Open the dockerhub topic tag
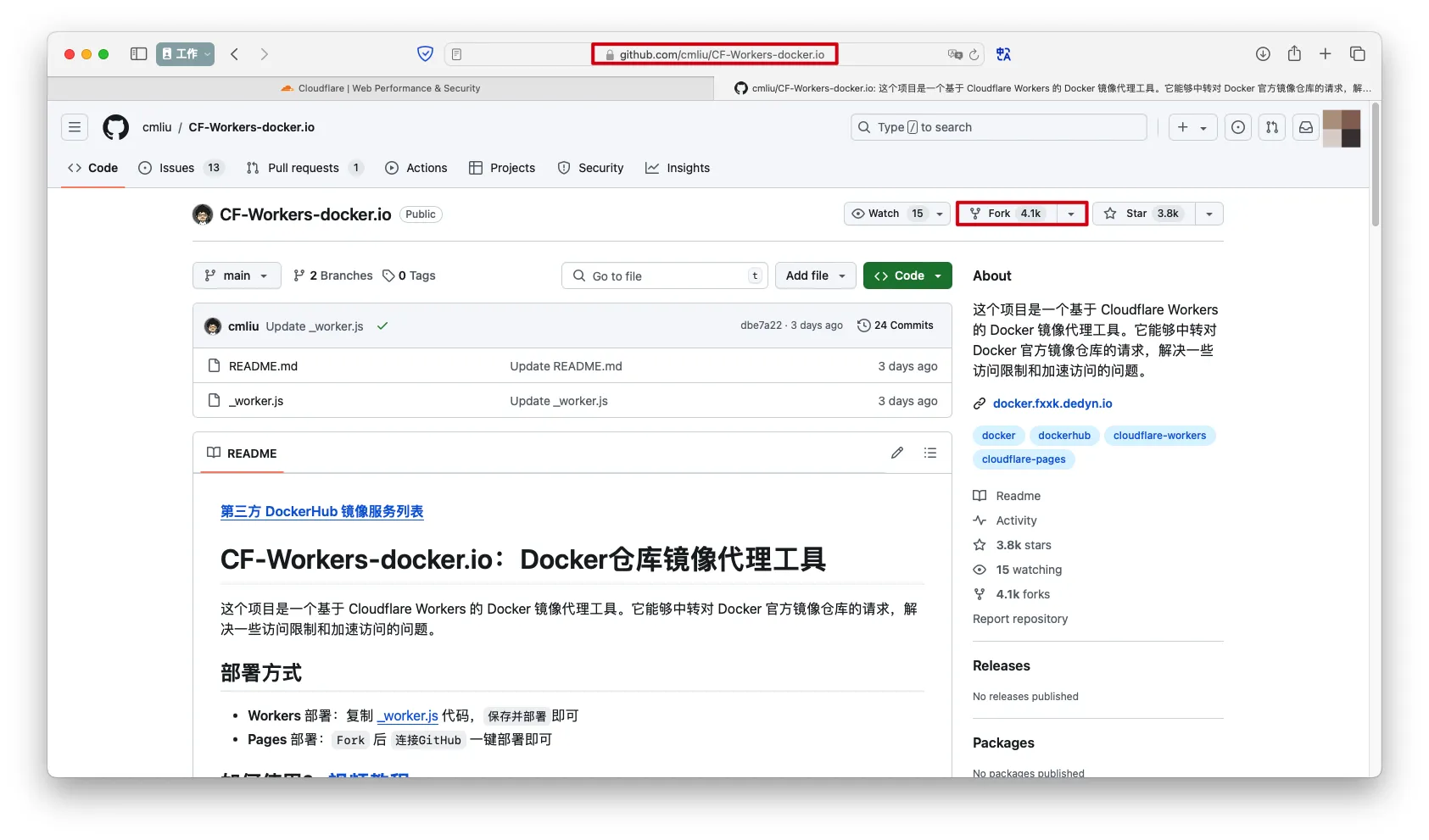The height and width of the screenshot is (840, 1429). coord(1064,436)
